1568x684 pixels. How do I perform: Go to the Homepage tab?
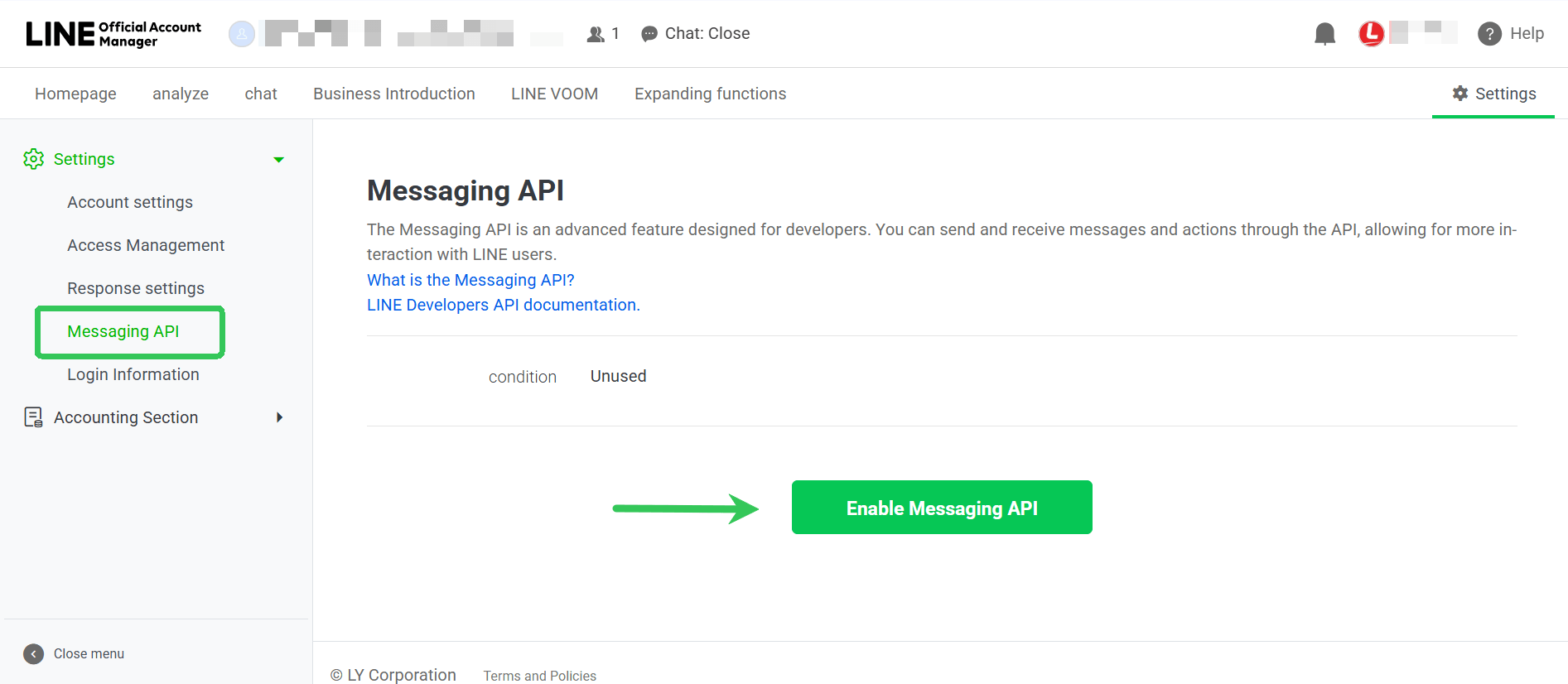(x=75, y=94)
